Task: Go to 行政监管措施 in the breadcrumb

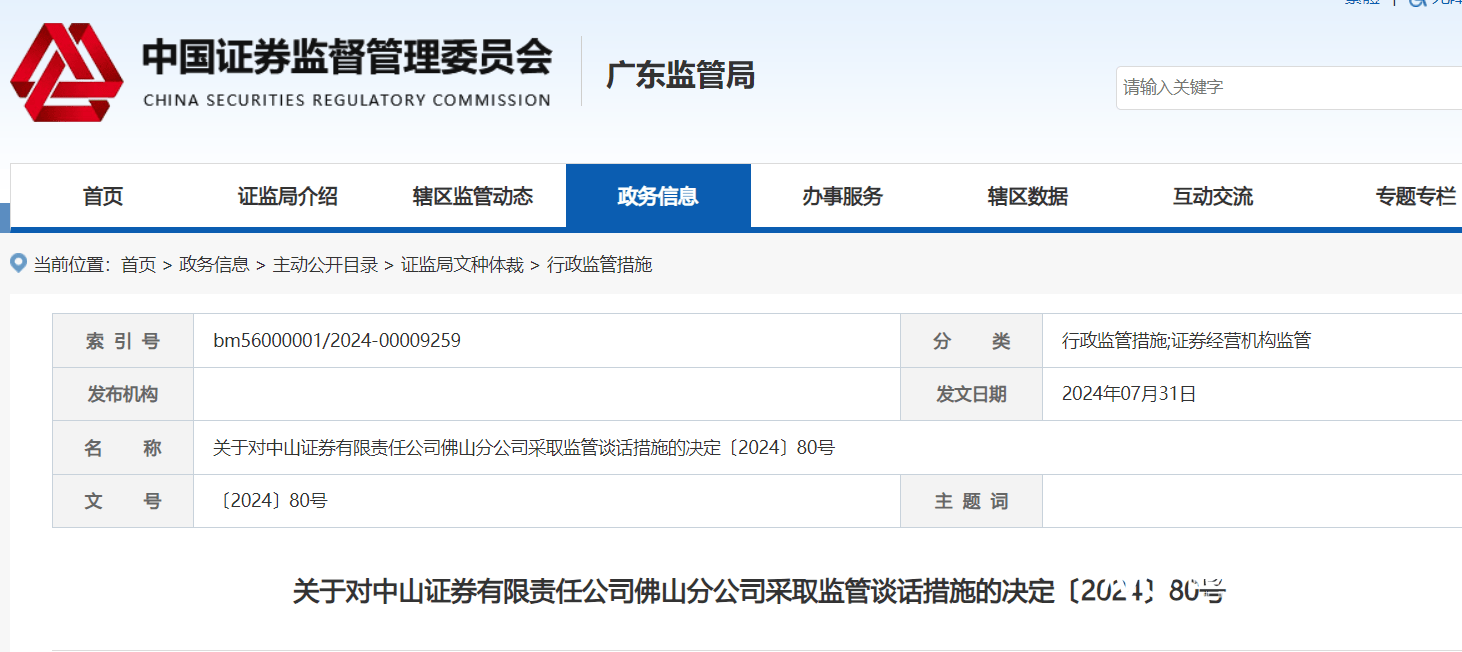Action: click(x=599, y=265)
